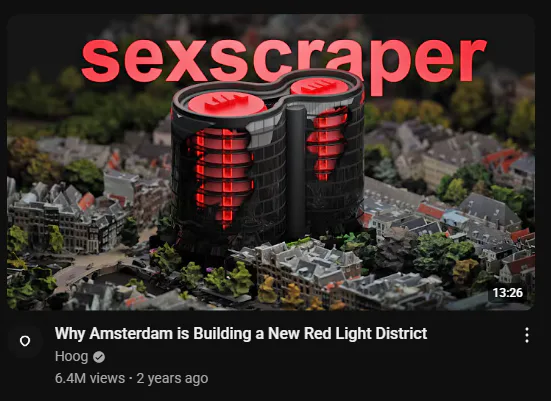This screenshot has height=401, width=551.
Task: Click the 13:26 duration badge
Action: 507,292
